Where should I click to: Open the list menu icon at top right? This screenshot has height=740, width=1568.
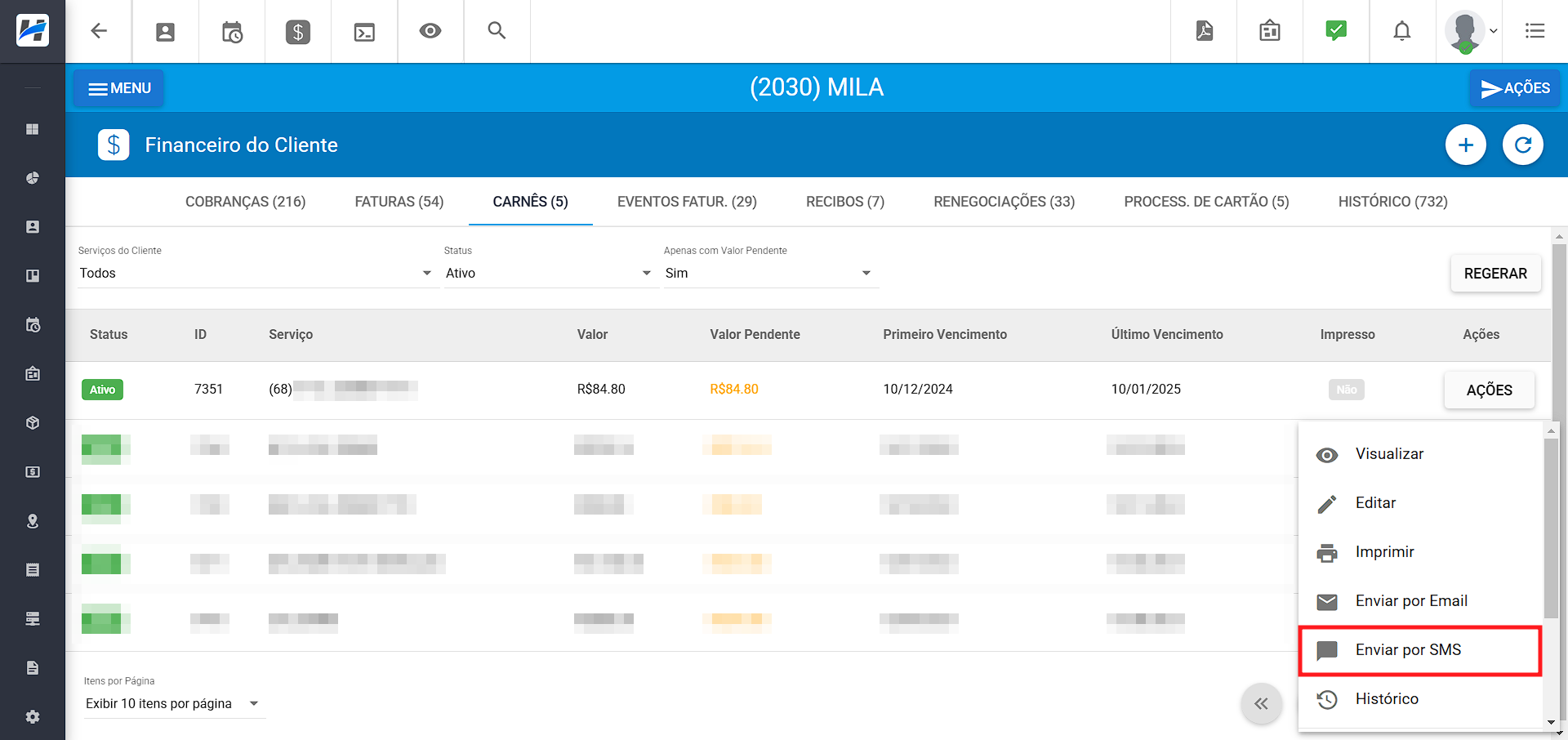[x=1535, y=31]
